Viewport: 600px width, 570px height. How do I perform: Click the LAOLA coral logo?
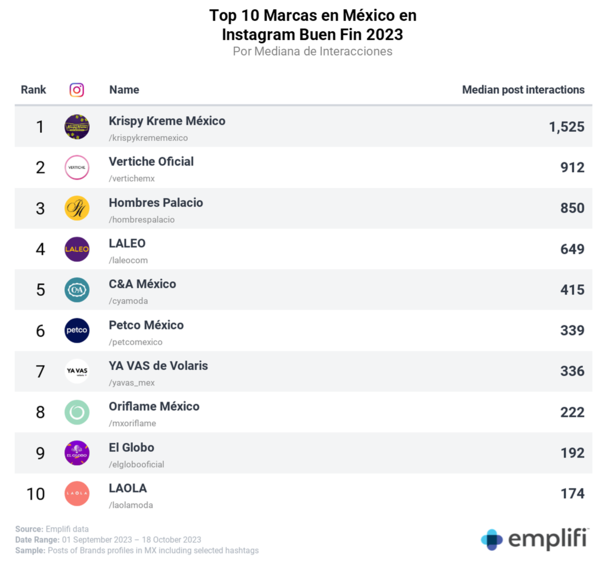click(x=77, y=493)
